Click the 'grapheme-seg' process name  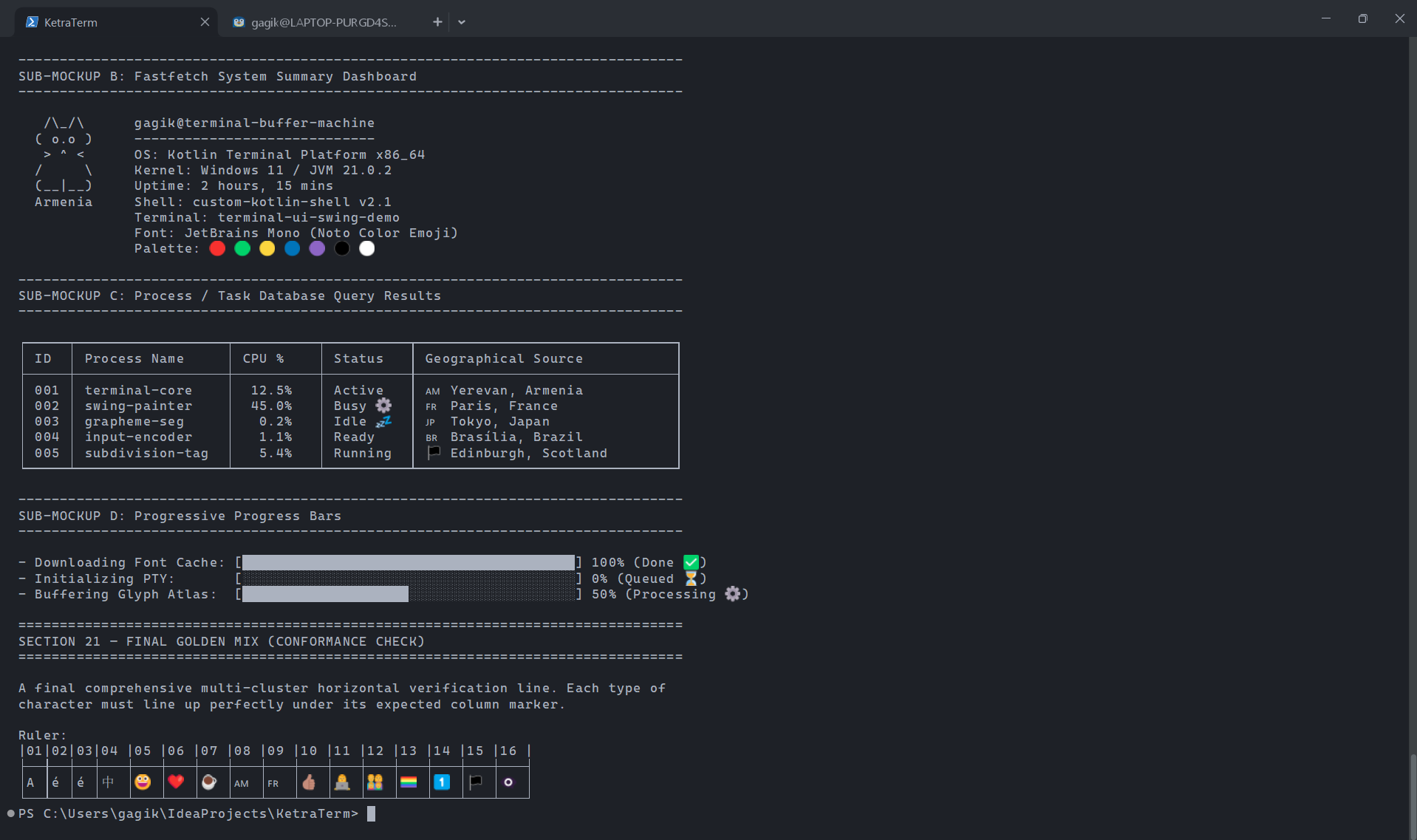pos(134,422)
